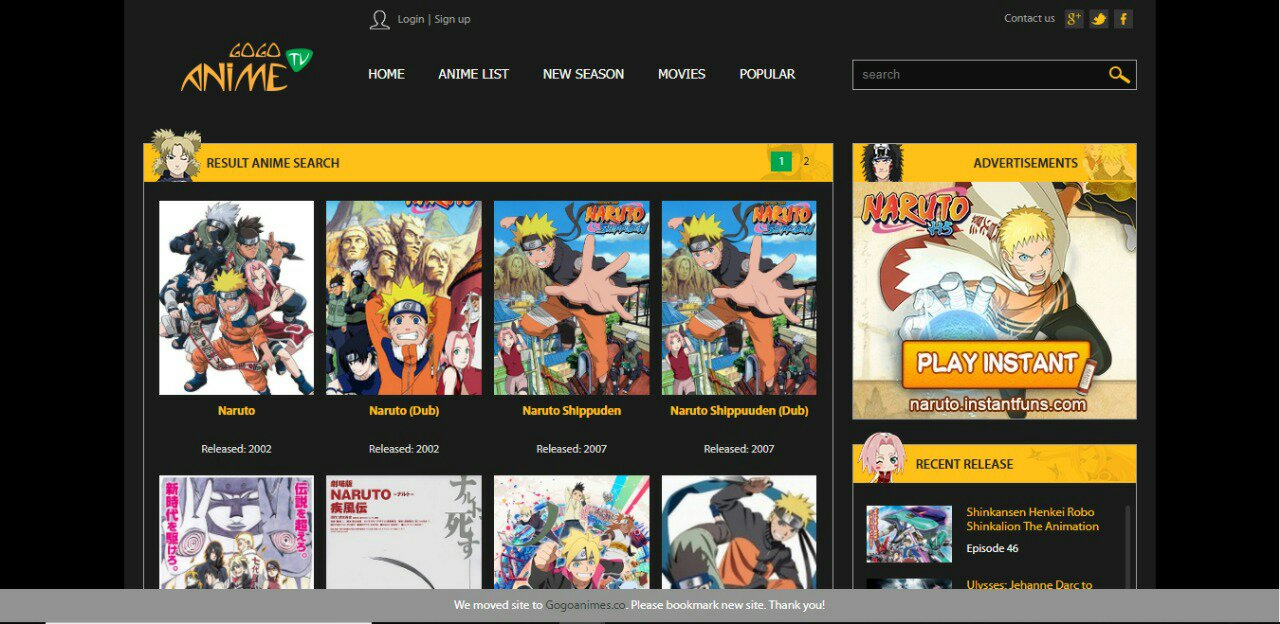Open the Boruto group poster thumbnail in second row
The width and height of the screenshot is (1280, 624).
(571, 532)
